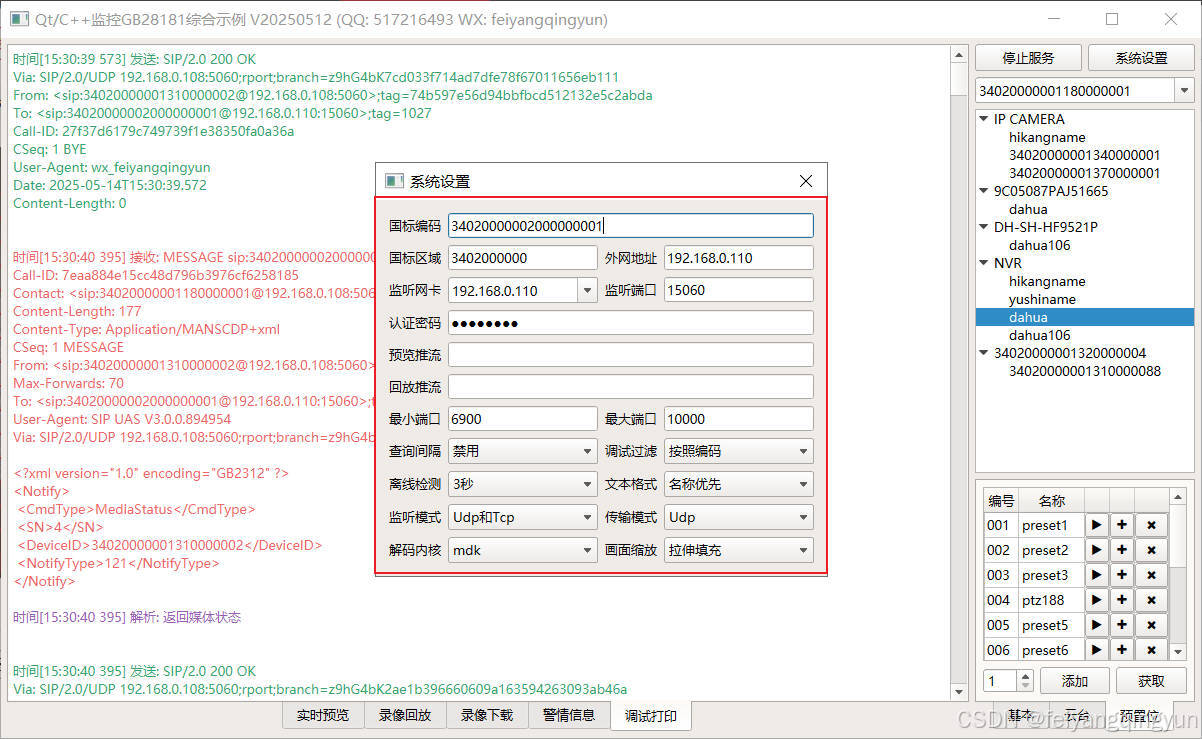Viewport: 1202px width, 739px height.
Task: Remove preset2 using the x icon
Action: tap(1151, 550)
